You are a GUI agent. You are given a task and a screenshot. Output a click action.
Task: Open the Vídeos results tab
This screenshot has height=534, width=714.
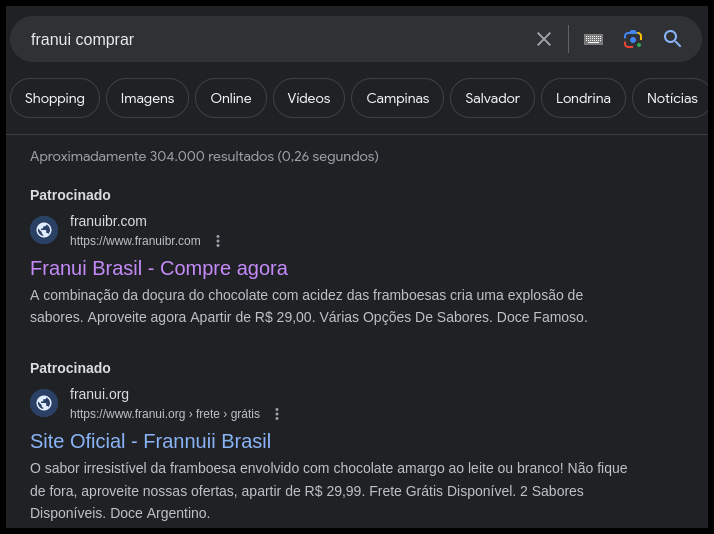click(309, 98)
